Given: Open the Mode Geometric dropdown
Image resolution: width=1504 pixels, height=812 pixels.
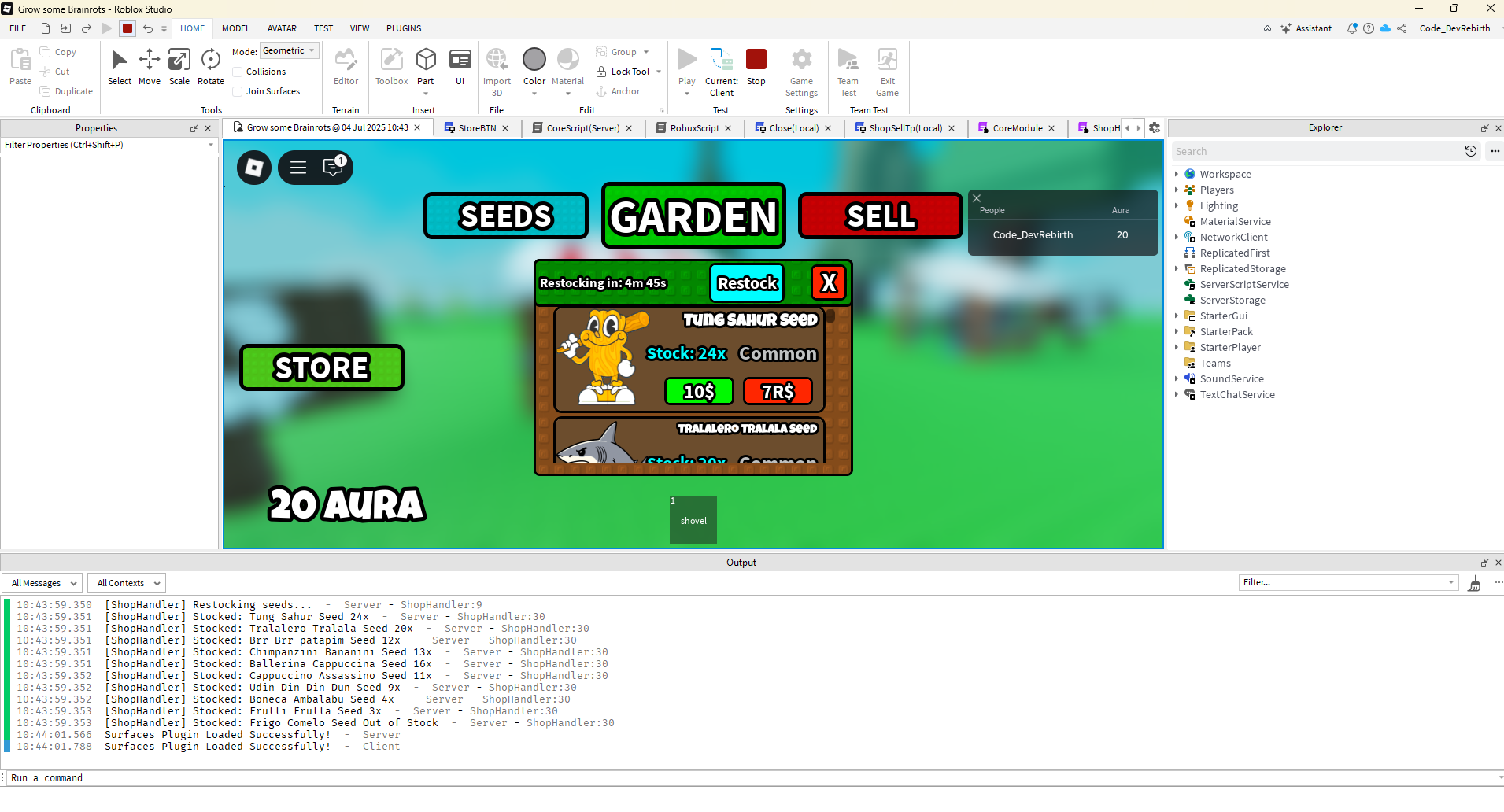Looking at the screenshot, I should coord(289,50).
